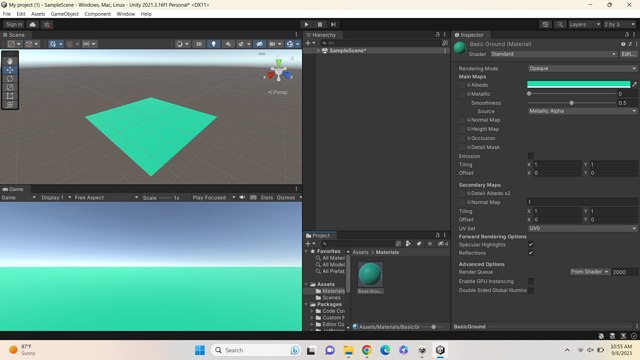The image size is (640, 360).
Task: Pick albedo color with the eyedropper icon
Action: [x=634, y=84]
